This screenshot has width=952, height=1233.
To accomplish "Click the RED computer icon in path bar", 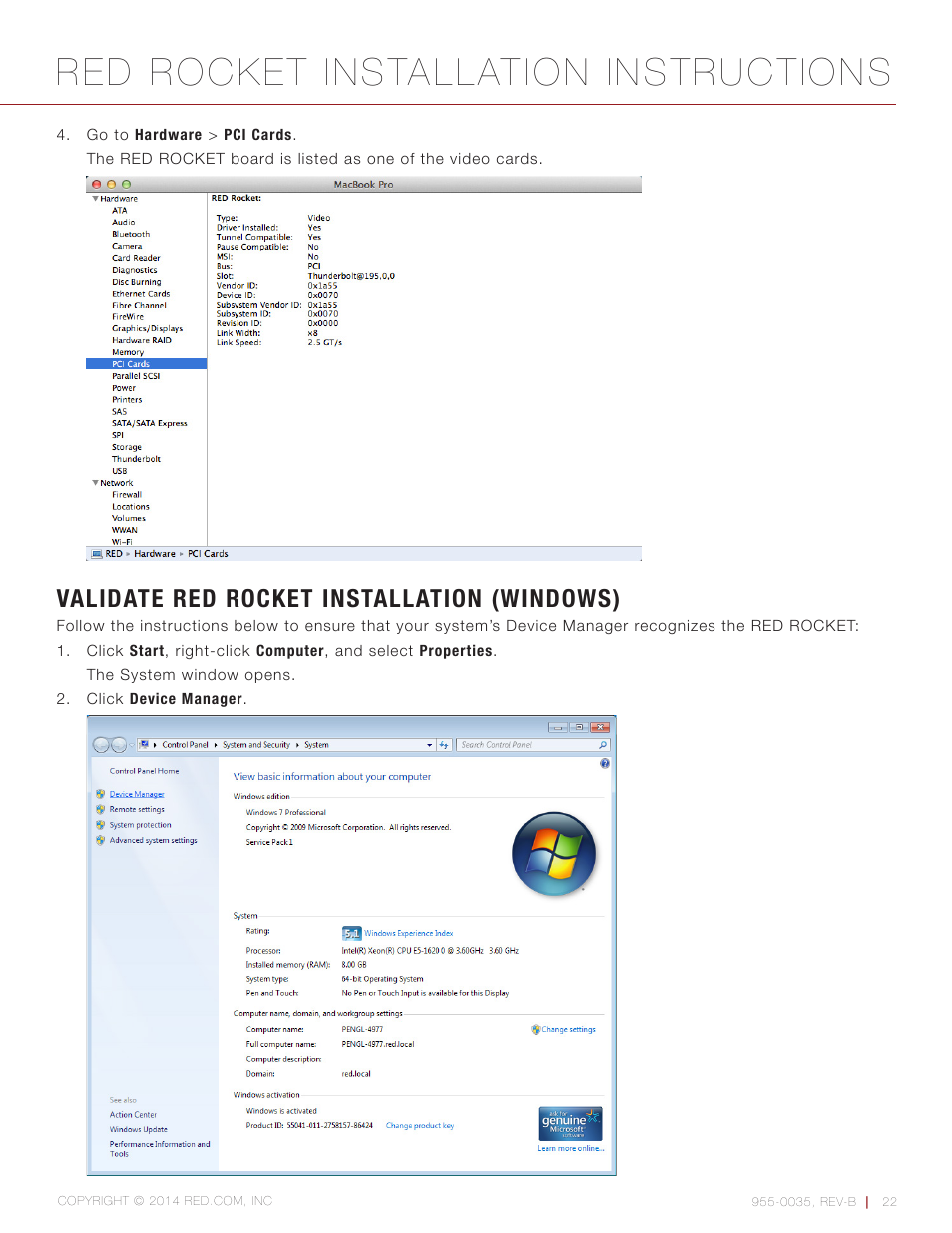I will [x=97, y=554].
